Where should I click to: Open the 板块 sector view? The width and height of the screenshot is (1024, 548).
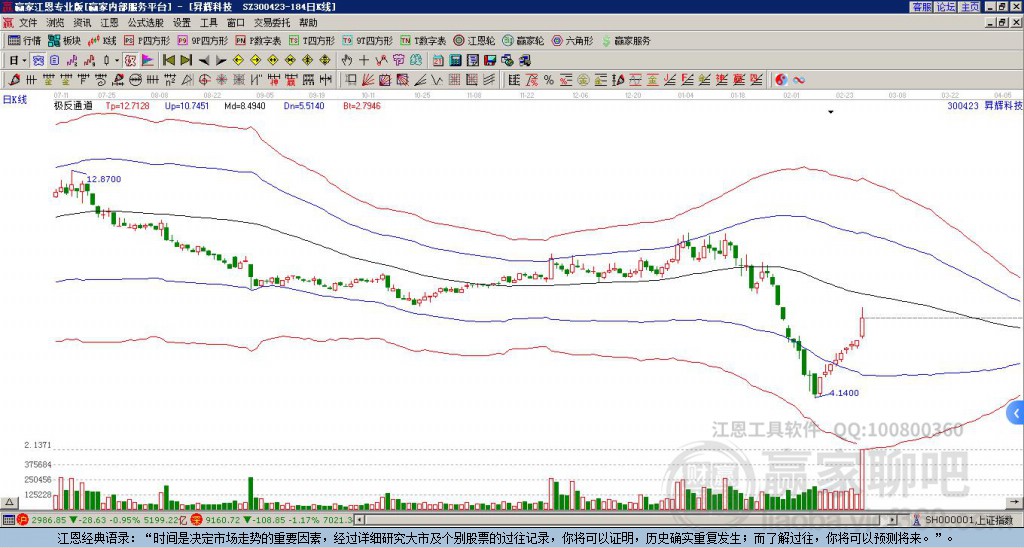click(64, 40)
